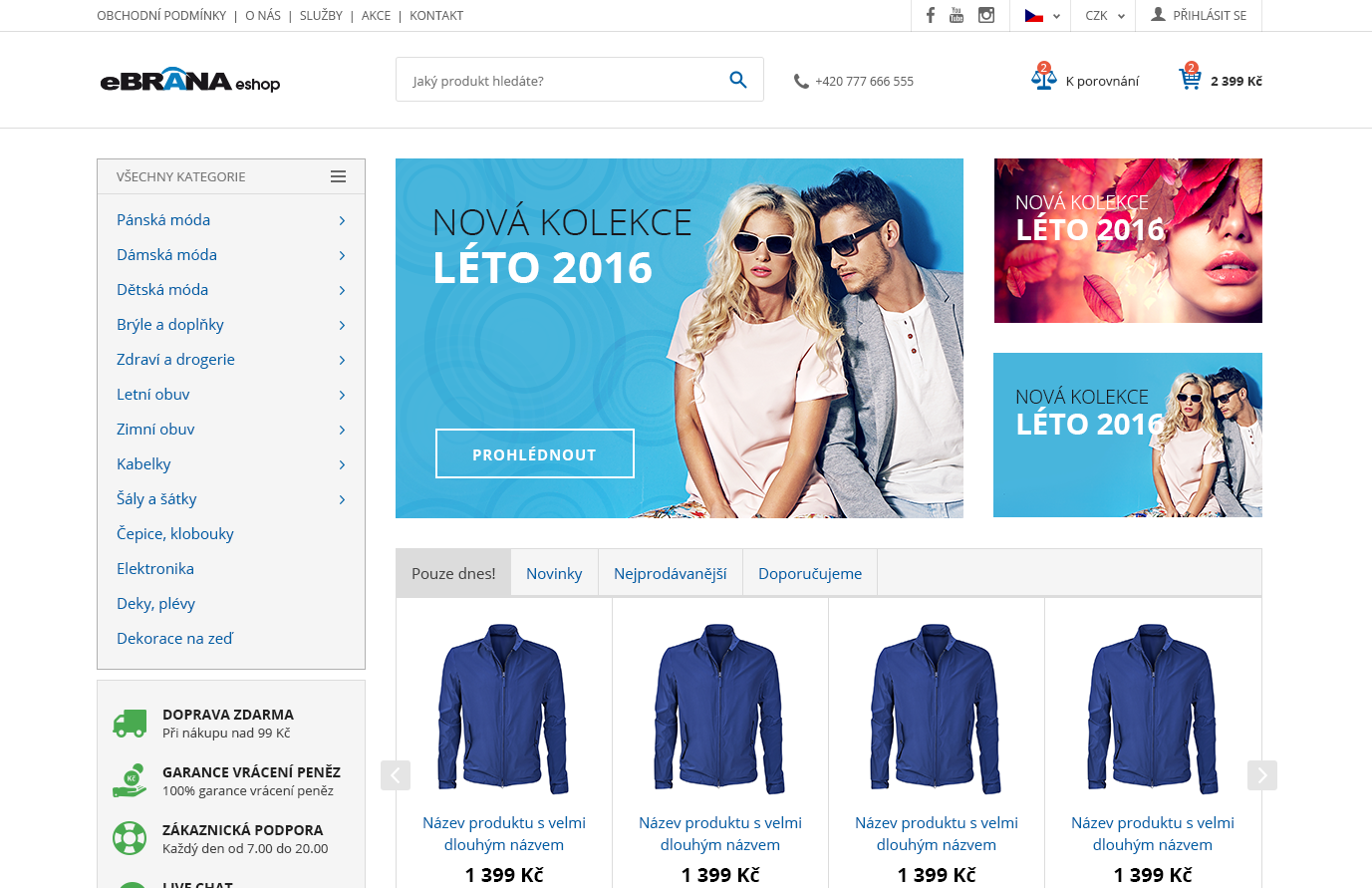Screen dimensions: 1372x888
Task: Expand Zimní obuv submenu arrow
Action: coord(342,430)
